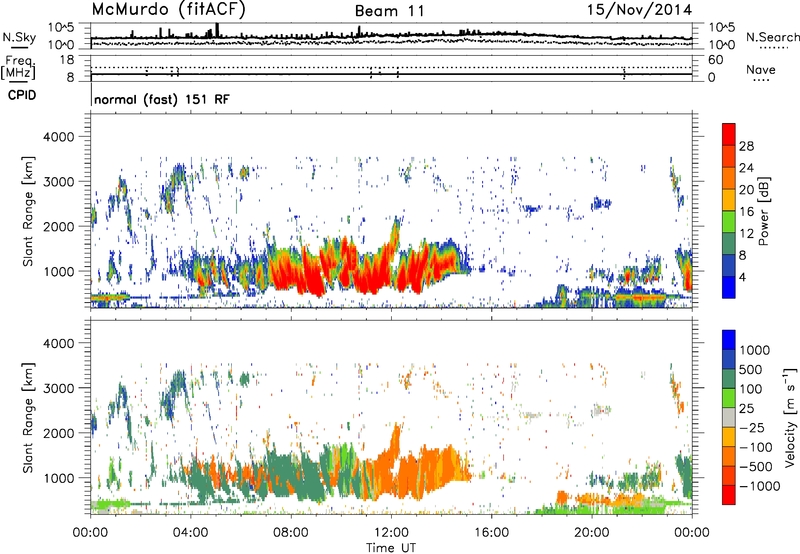Click the '08:00' time tick label
Image resolution: width=800 pixels, height=554 pixels.
pyautogui.click(x=291, y=533)
